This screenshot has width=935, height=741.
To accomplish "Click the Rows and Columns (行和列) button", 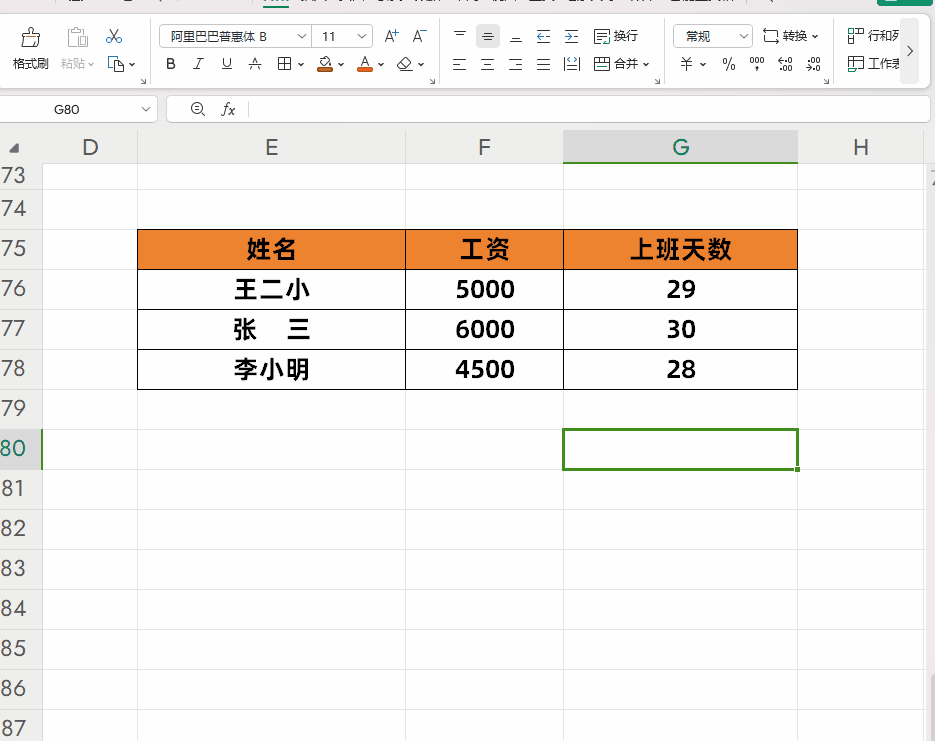I will [x=873, y=36].
